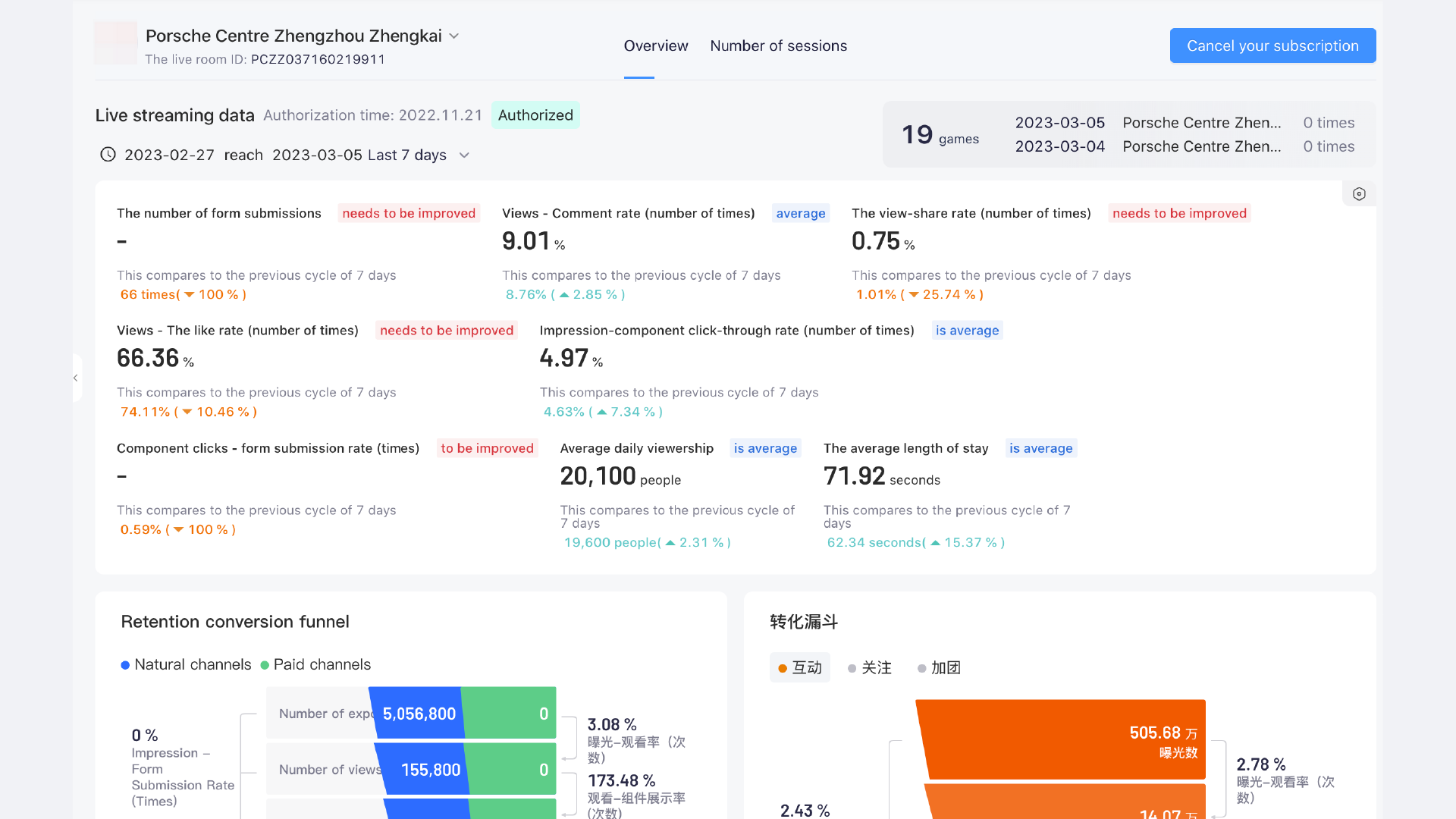The height and width of the screenshot is (819, 1456).
Task: Click the blue 5,056,800 exposure funnel bar
Action: [x=417, y=714]
